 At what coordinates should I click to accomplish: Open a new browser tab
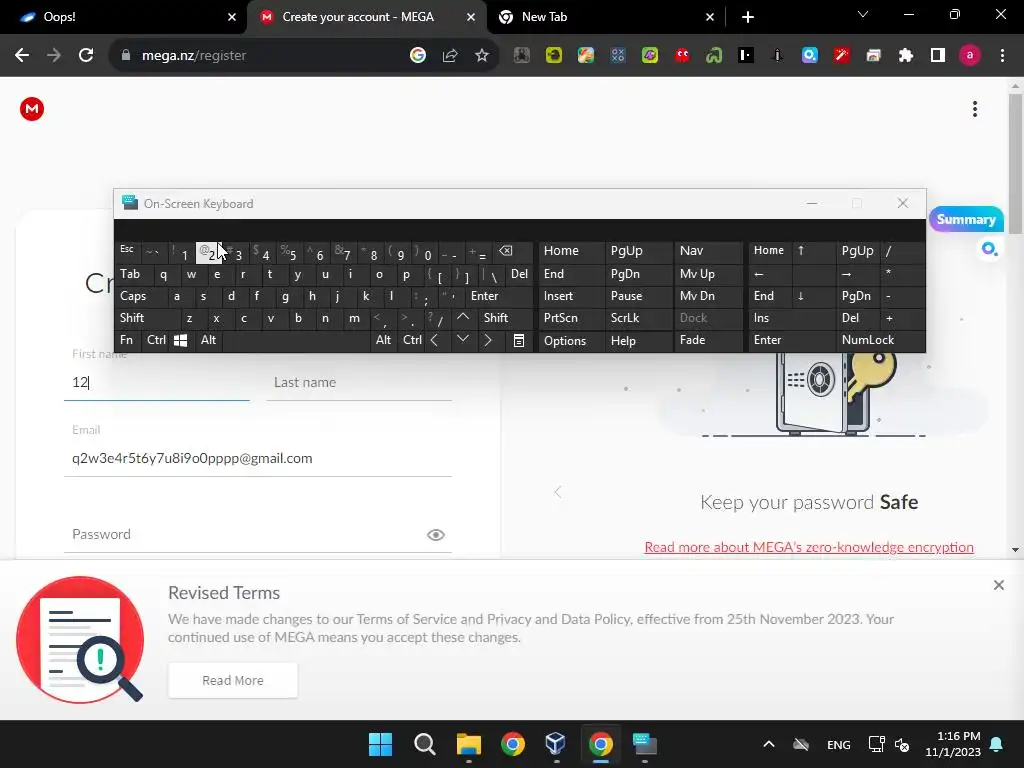(x=748, y=17)
